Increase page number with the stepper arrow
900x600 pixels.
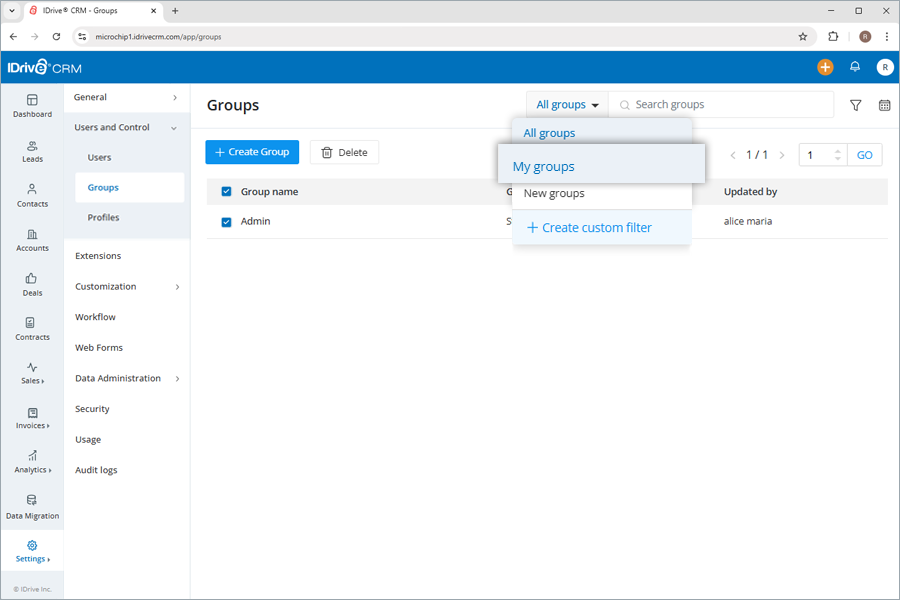click(x=837, y=150)
